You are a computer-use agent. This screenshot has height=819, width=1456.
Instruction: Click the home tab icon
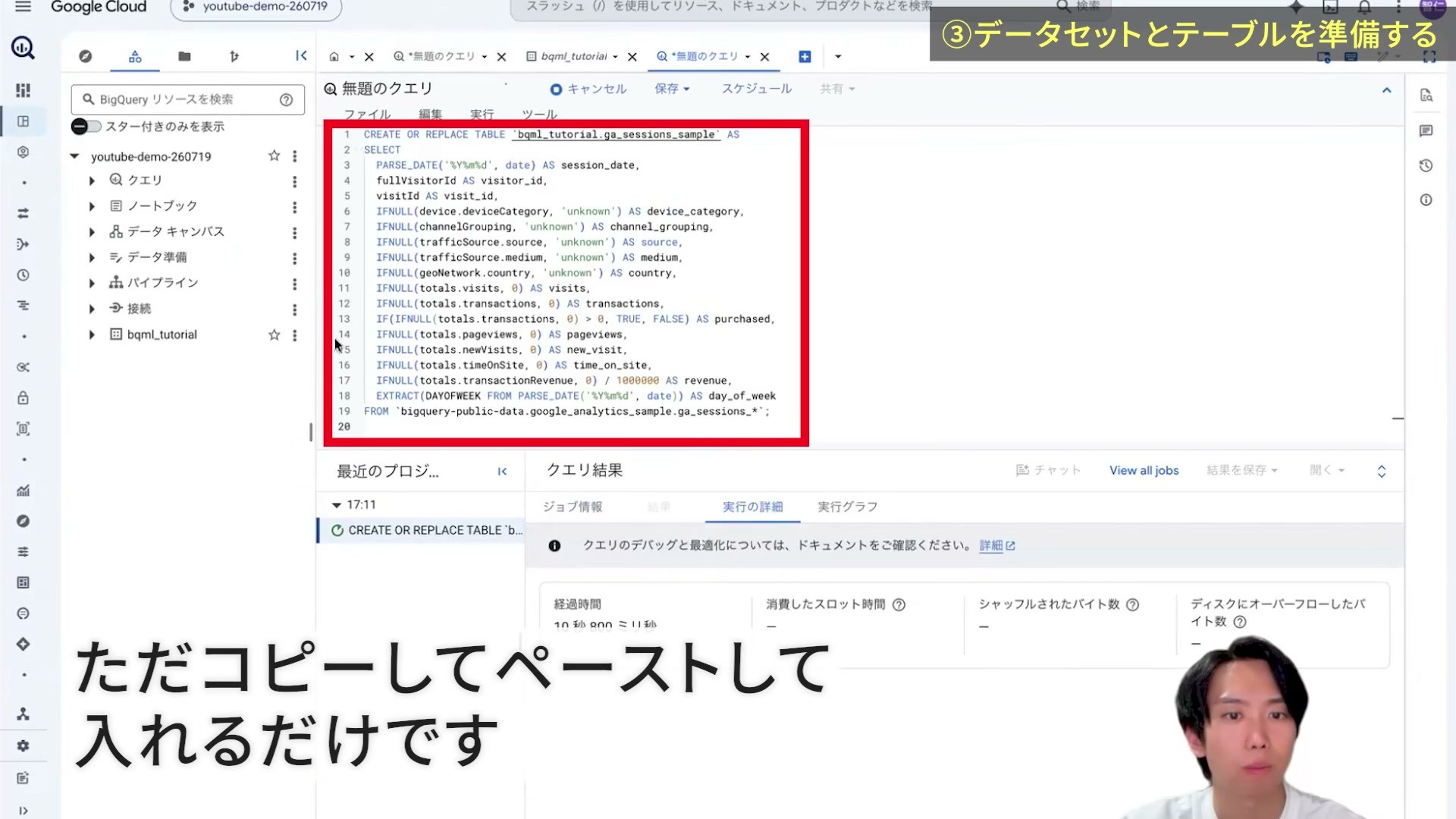(x=334, y=57)
